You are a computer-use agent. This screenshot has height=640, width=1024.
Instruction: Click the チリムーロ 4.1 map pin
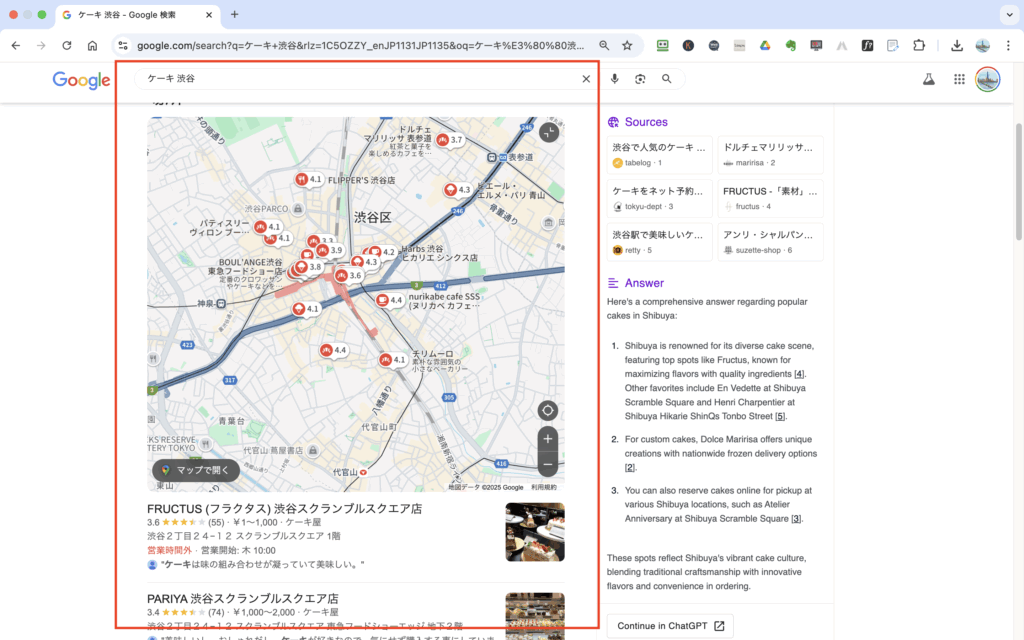click(x=392, y=359)
